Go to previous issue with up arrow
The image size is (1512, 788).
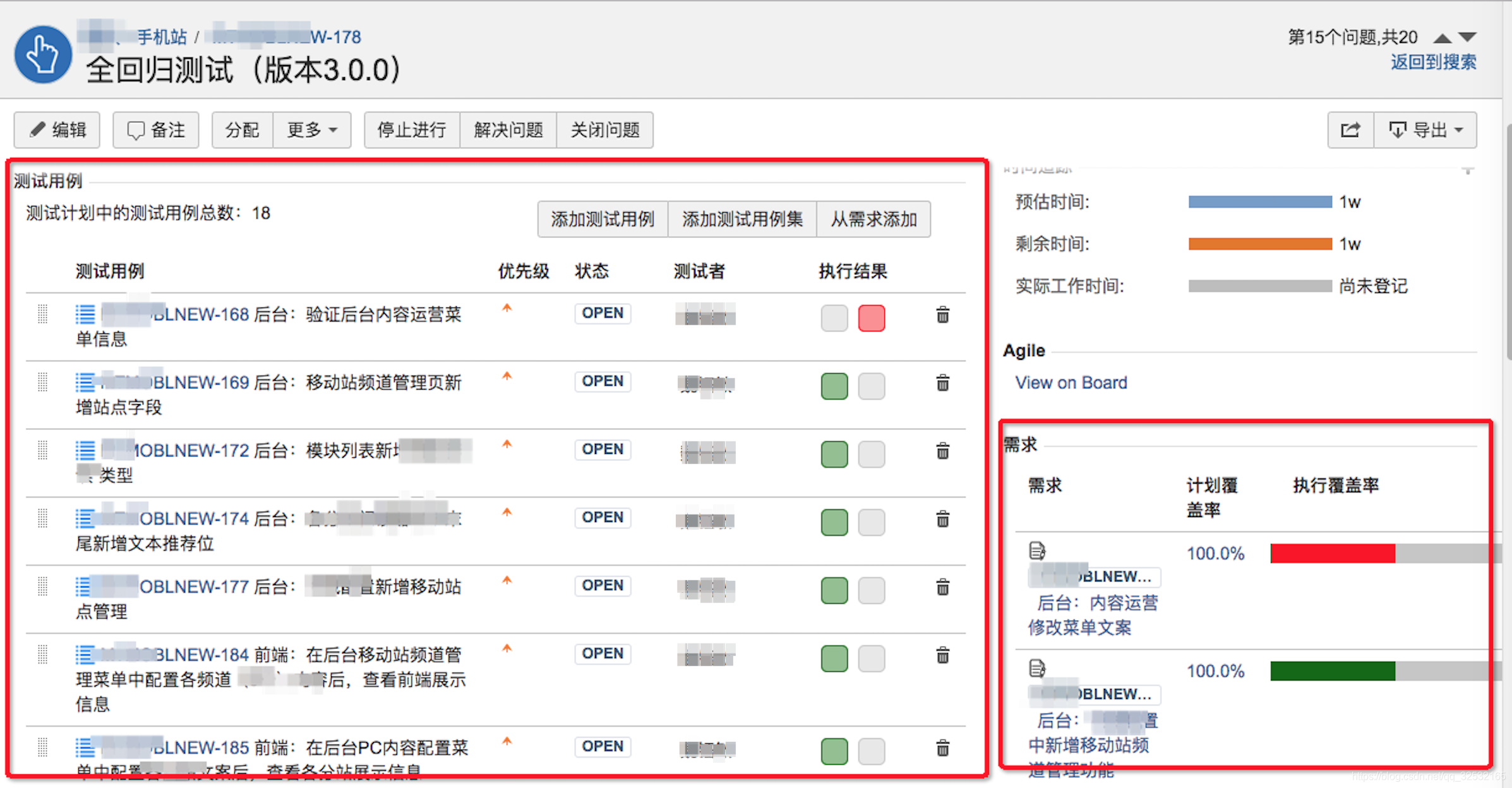pos(1442,38)
